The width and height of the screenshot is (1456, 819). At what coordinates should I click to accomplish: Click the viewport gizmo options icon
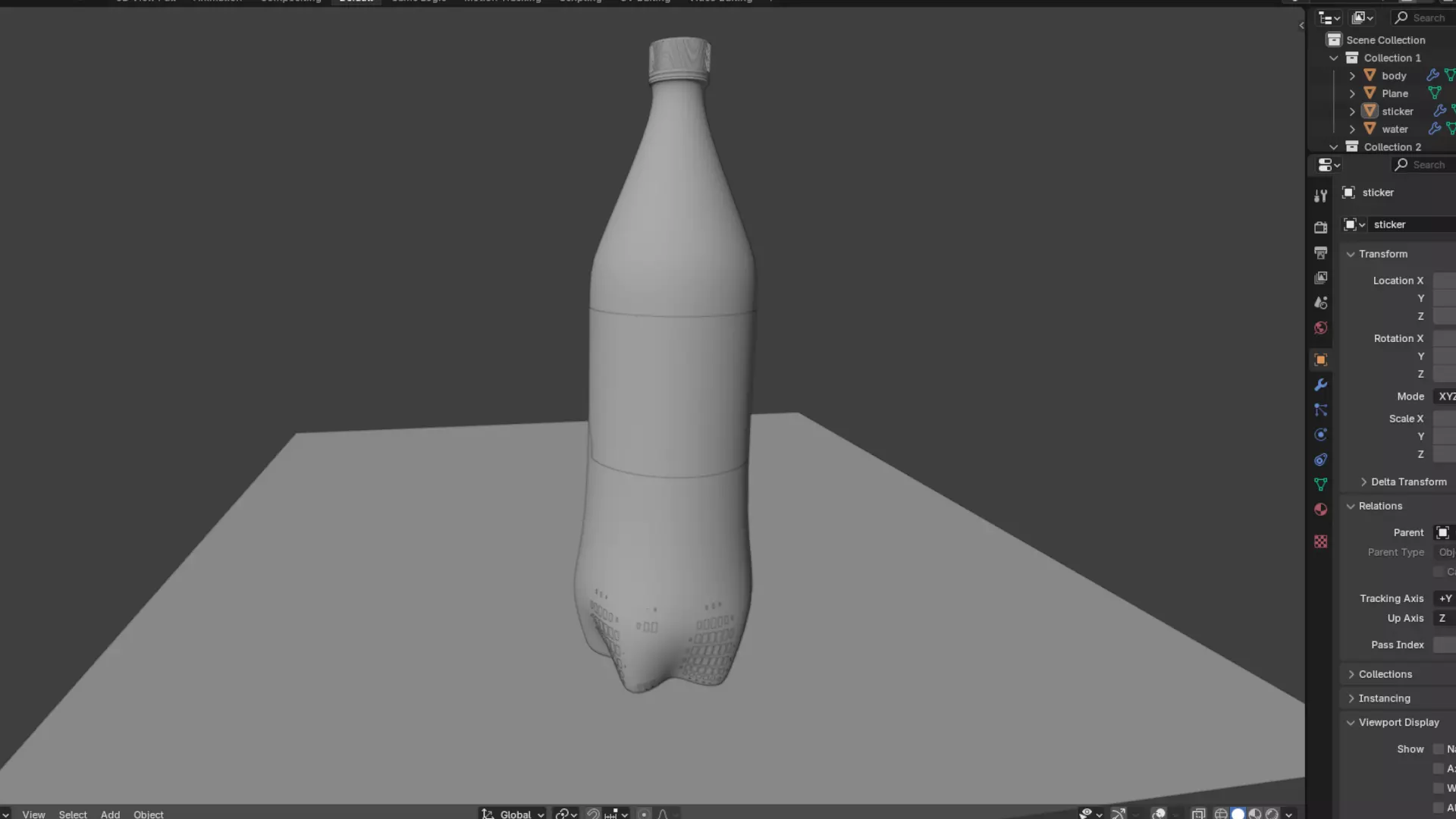point(1118,813)
